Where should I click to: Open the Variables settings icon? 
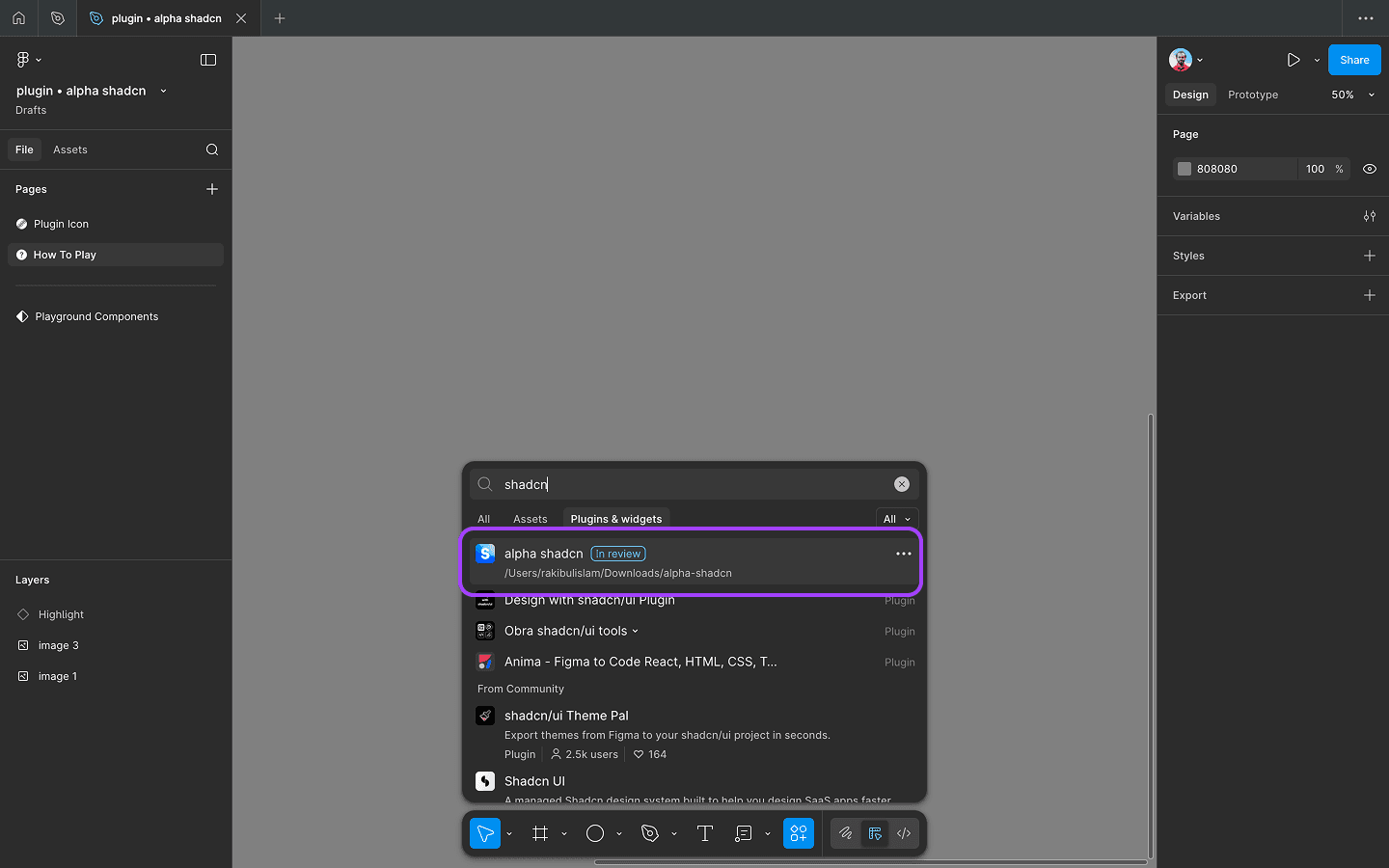pyautogui.click(x=1369, y=215)
